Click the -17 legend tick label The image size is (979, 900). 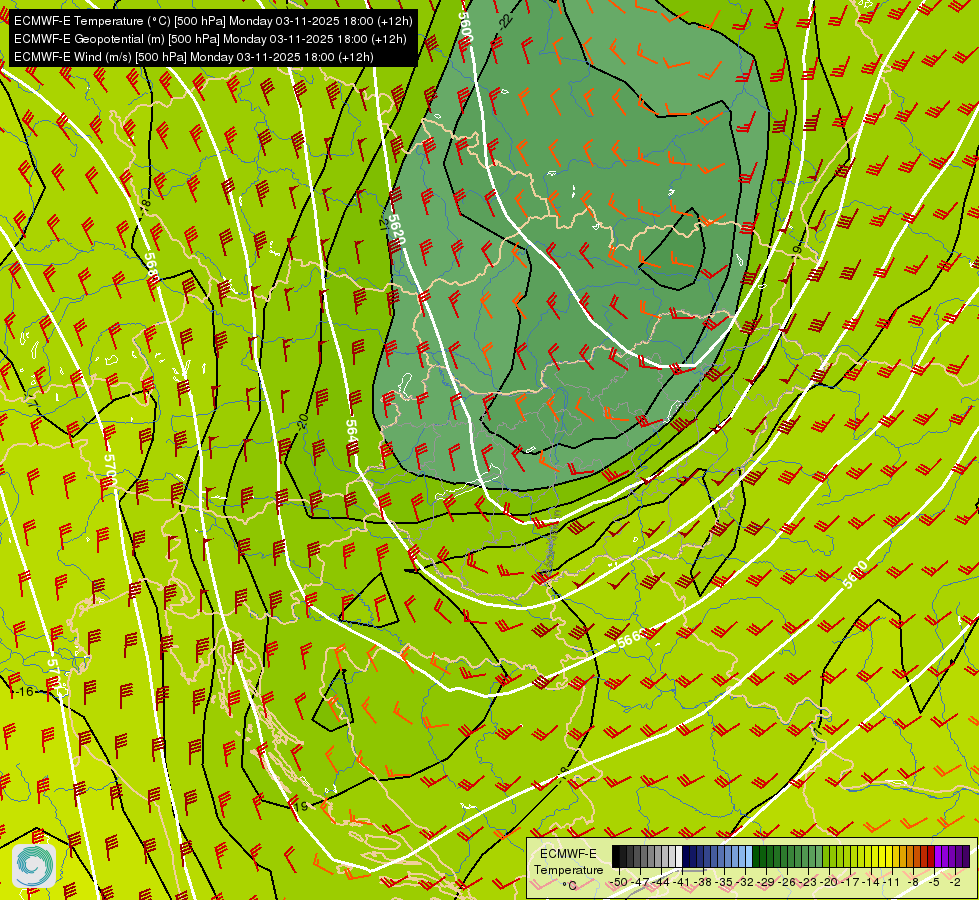click(x=850, y=882)
